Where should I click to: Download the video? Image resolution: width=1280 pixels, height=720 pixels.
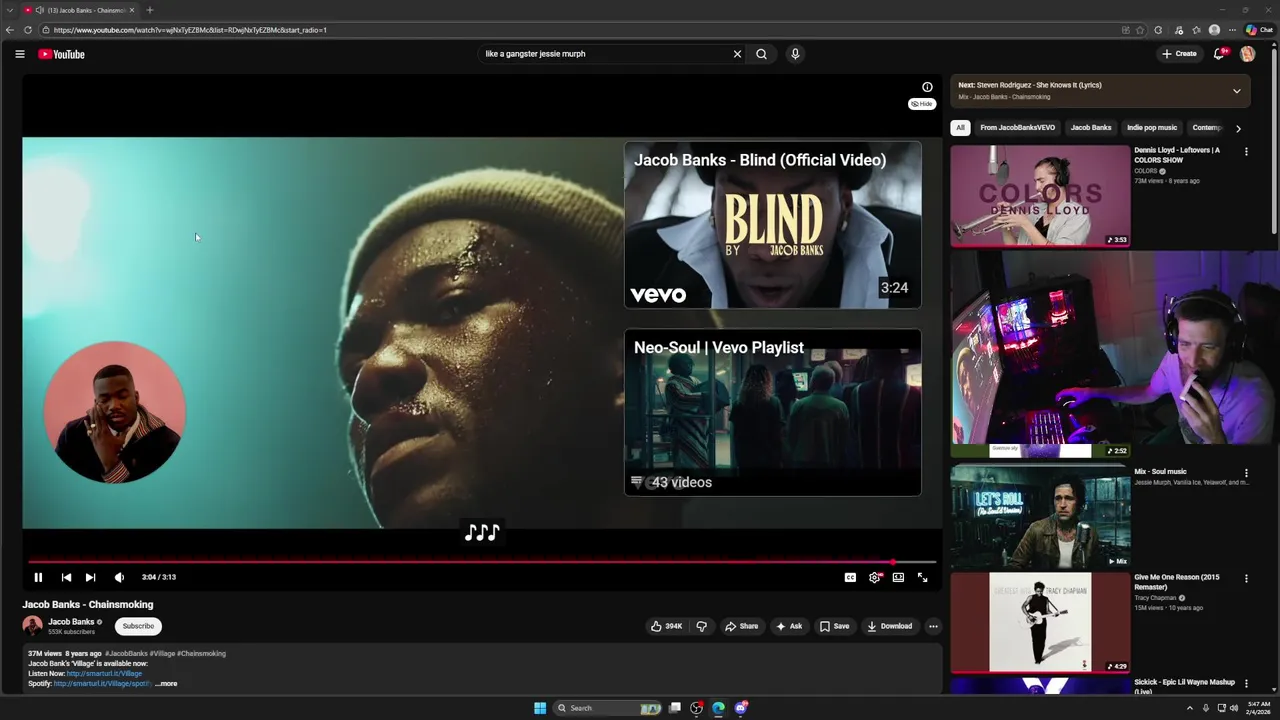click(x=889, y=626)
